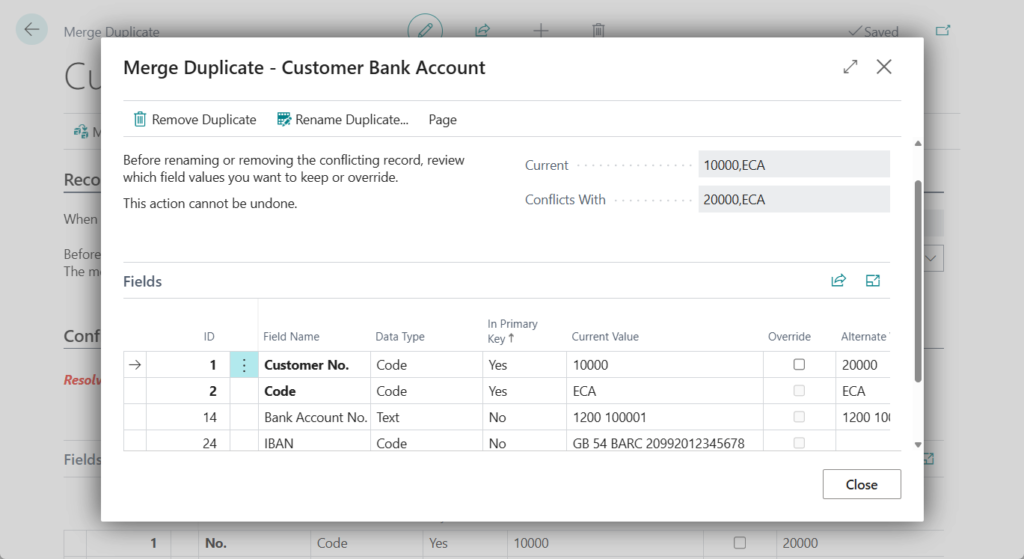Click the dialog's vertical scrollbar

[x=916, y=280]
